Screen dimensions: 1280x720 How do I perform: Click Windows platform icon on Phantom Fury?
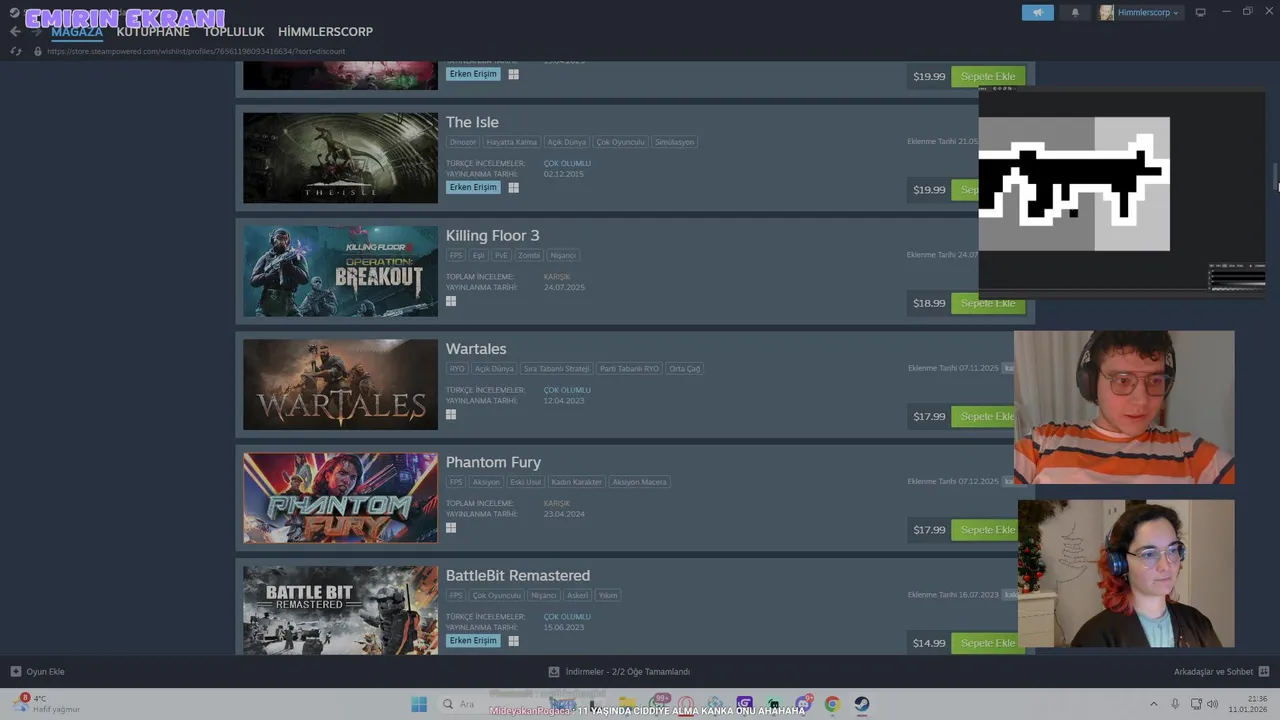coord(451,527)
